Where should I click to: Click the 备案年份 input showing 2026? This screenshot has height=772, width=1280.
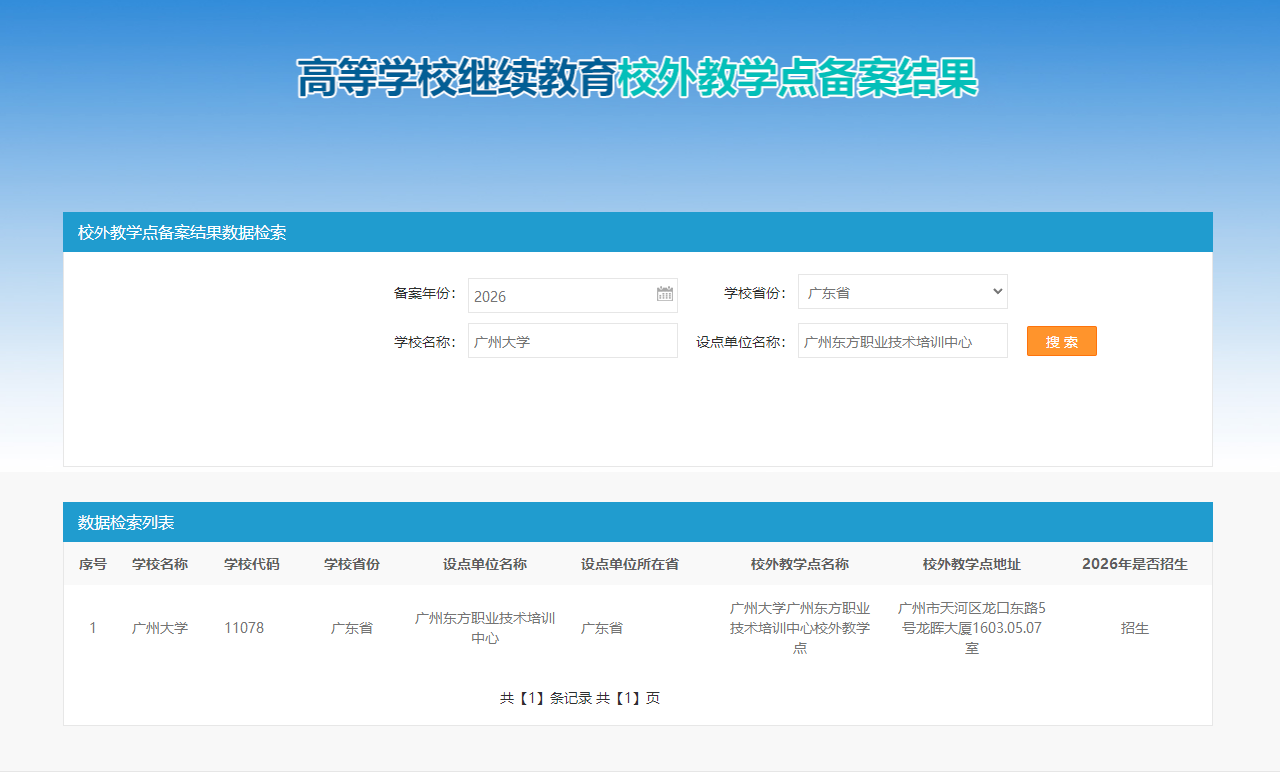point(573,296)
